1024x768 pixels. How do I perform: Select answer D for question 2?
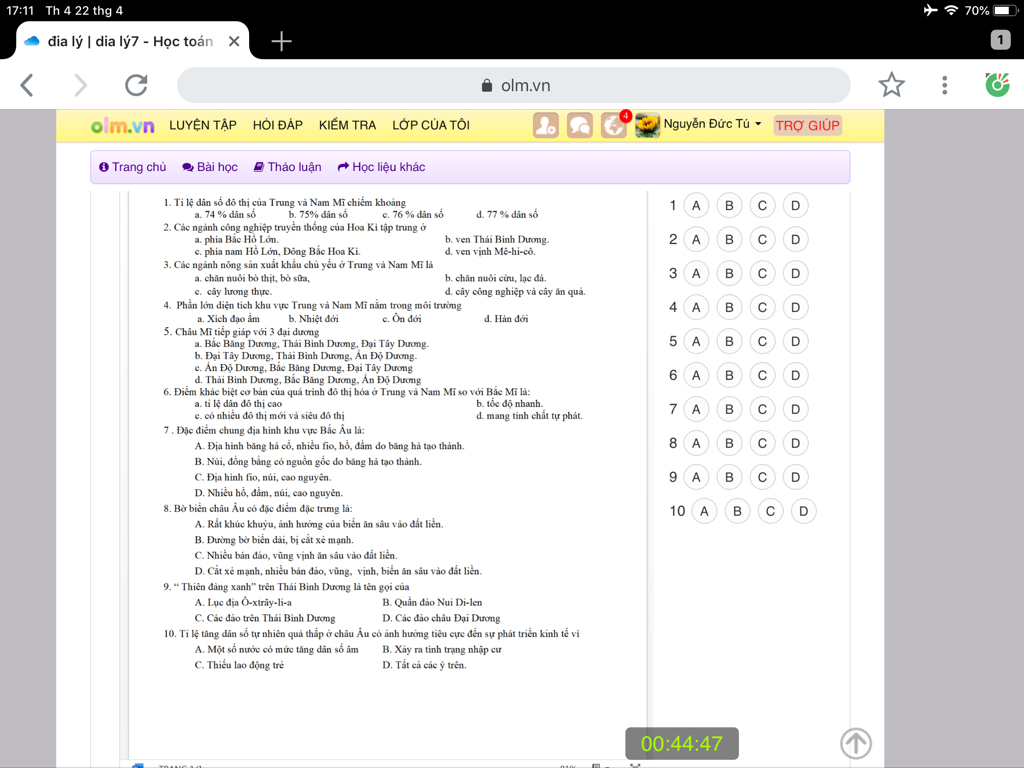click(x=795, y=240)
